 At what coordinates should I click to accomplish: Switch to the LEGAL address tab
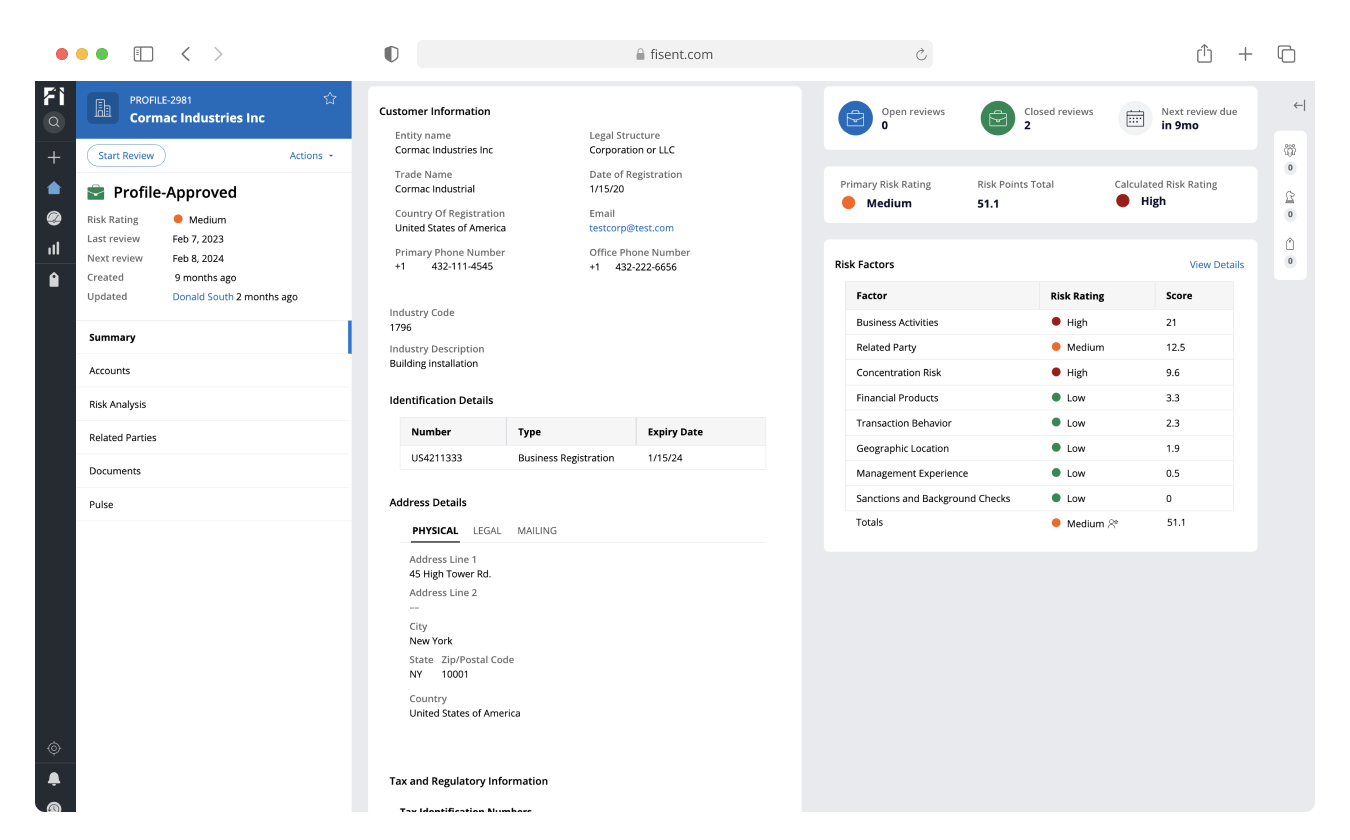point(487,531)
